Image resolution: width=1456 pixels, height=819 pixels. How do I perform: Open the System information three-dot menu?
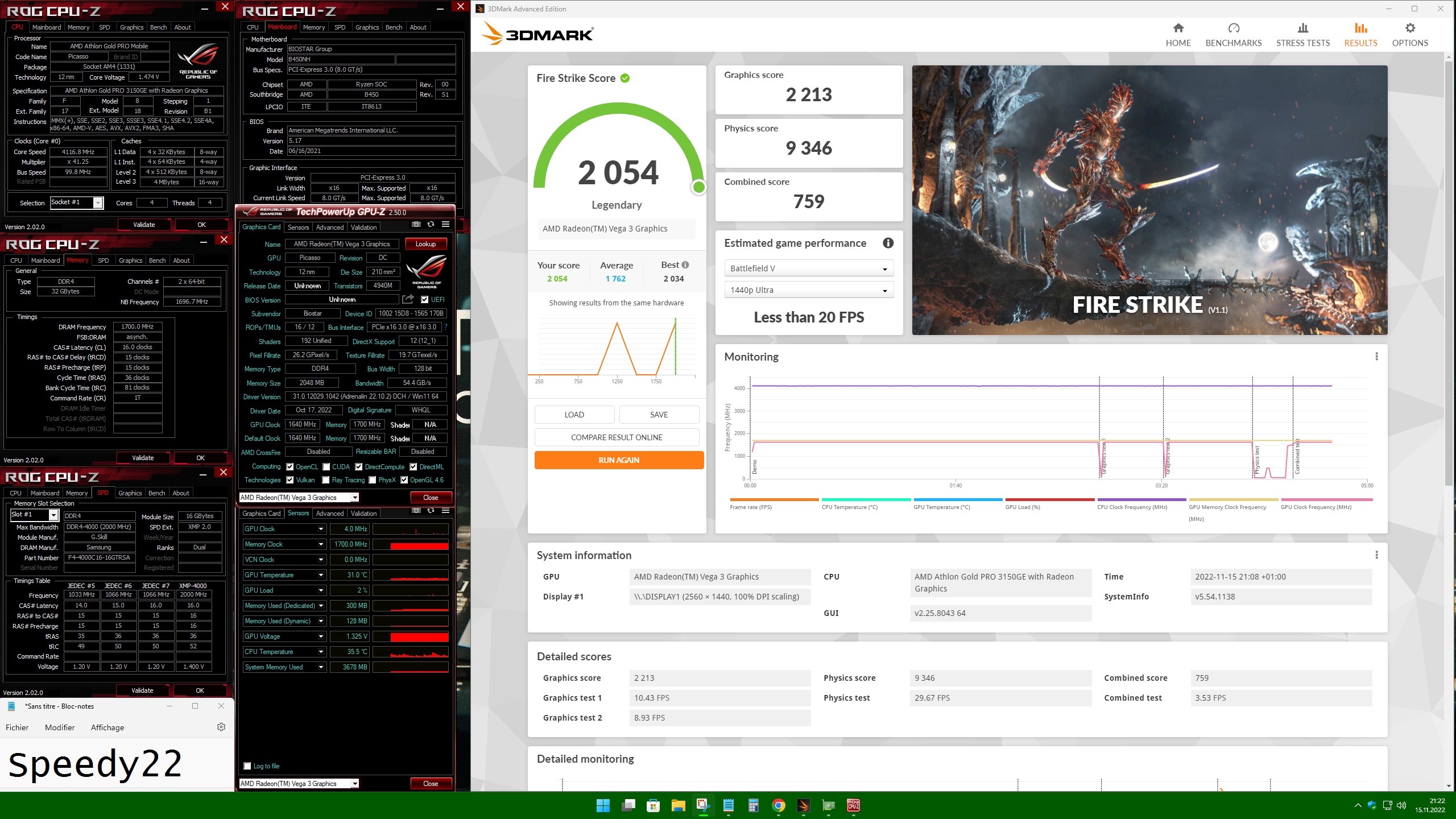[1376, 555]
